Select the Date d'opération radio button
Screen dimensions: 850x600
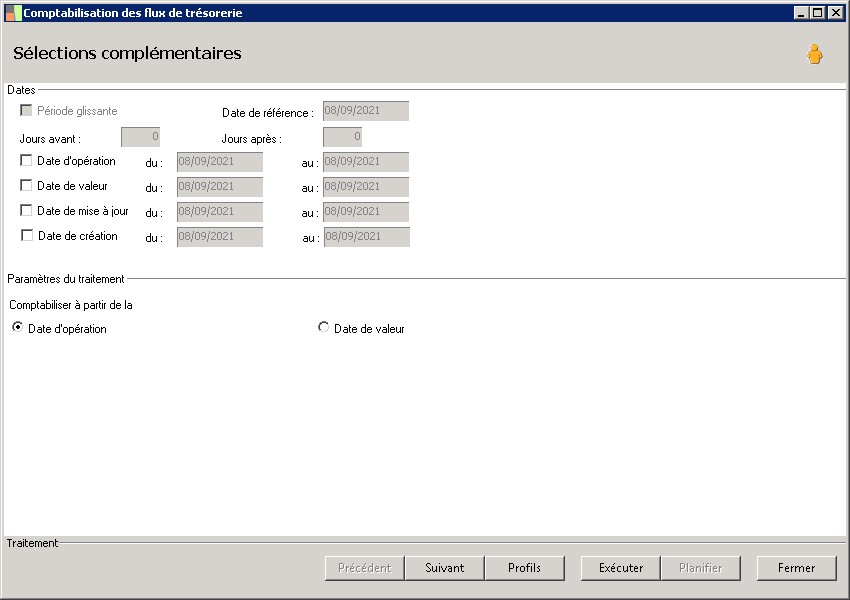(x=18, y=328)
